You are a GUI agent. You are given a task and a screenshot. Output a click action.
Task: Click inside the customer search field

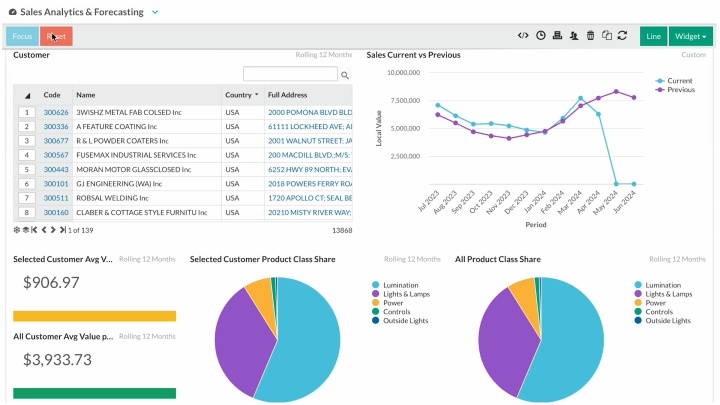290,74
